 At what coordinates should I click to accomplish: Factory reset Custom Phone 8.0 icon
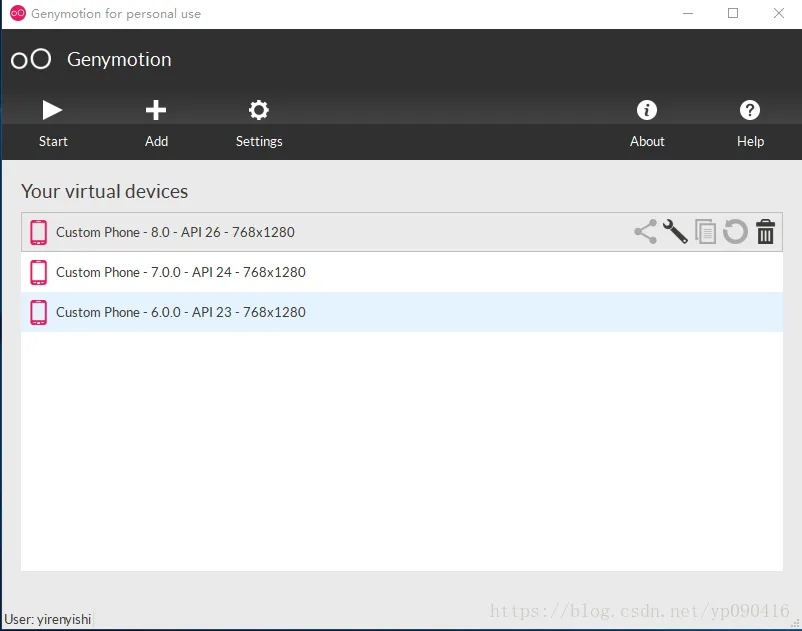point(735,232)
